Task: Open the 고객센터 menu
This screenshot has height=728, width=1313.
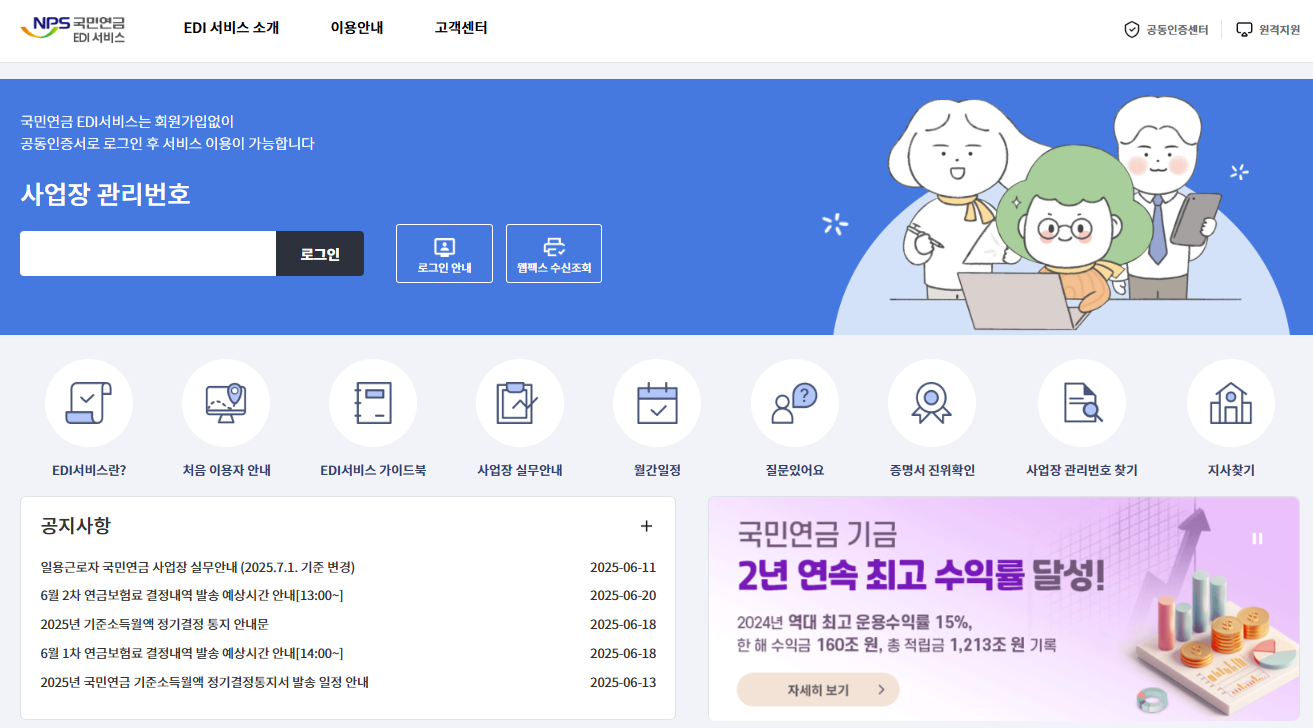Action: click(461, 28)
